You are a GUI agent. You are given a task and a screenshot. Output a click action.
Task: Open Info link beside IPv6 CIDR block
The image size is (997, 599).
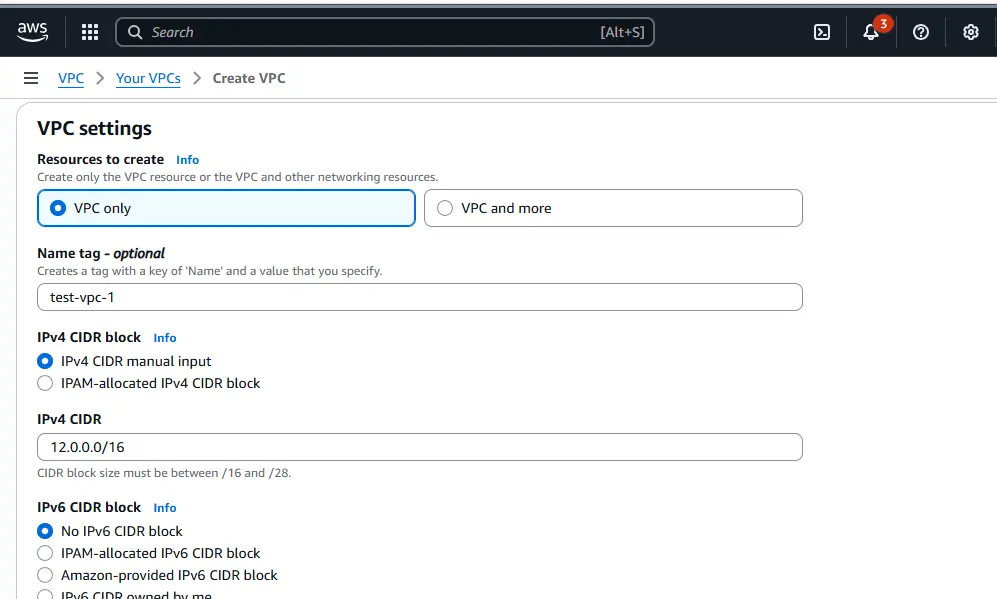point(165,507)
